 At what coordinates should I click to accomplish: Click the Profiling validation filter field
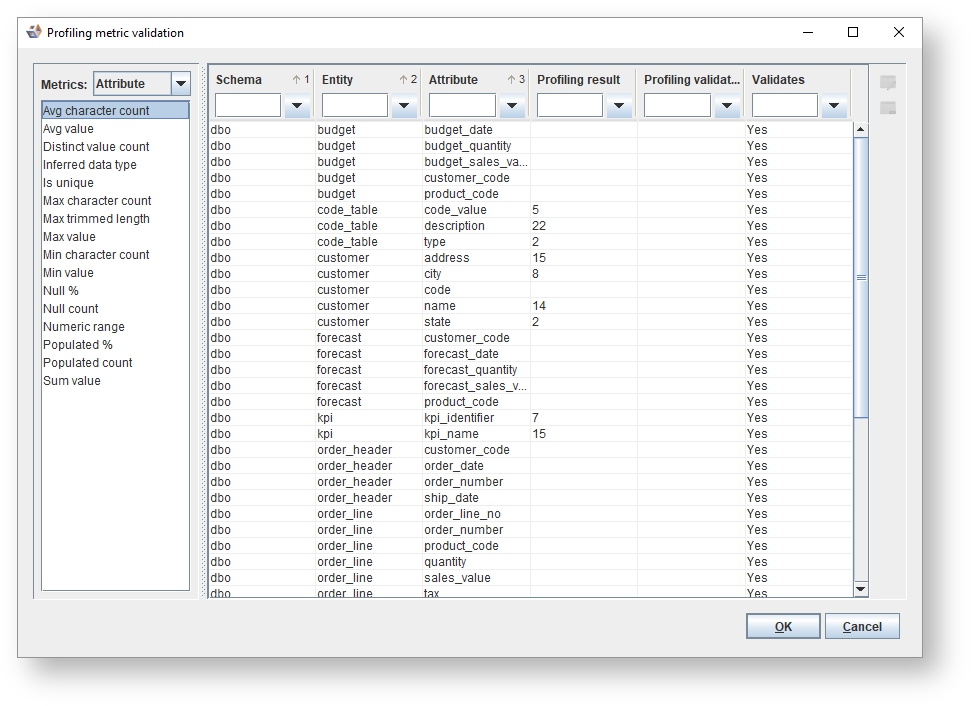click(677, 105)
